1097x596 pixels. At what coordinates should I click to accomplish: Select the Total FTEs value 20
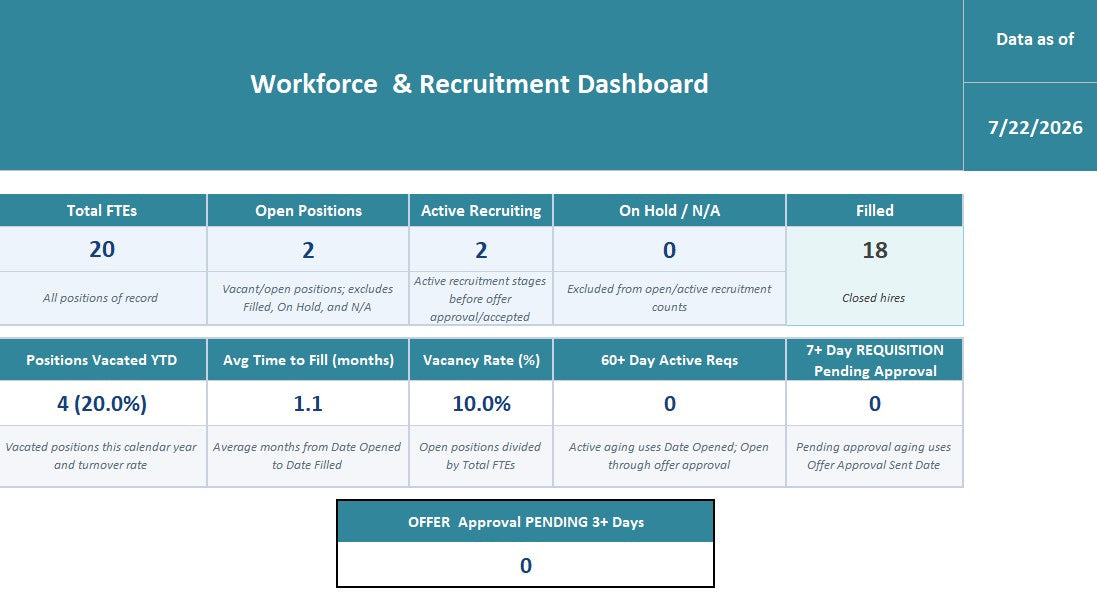(102, 249)
